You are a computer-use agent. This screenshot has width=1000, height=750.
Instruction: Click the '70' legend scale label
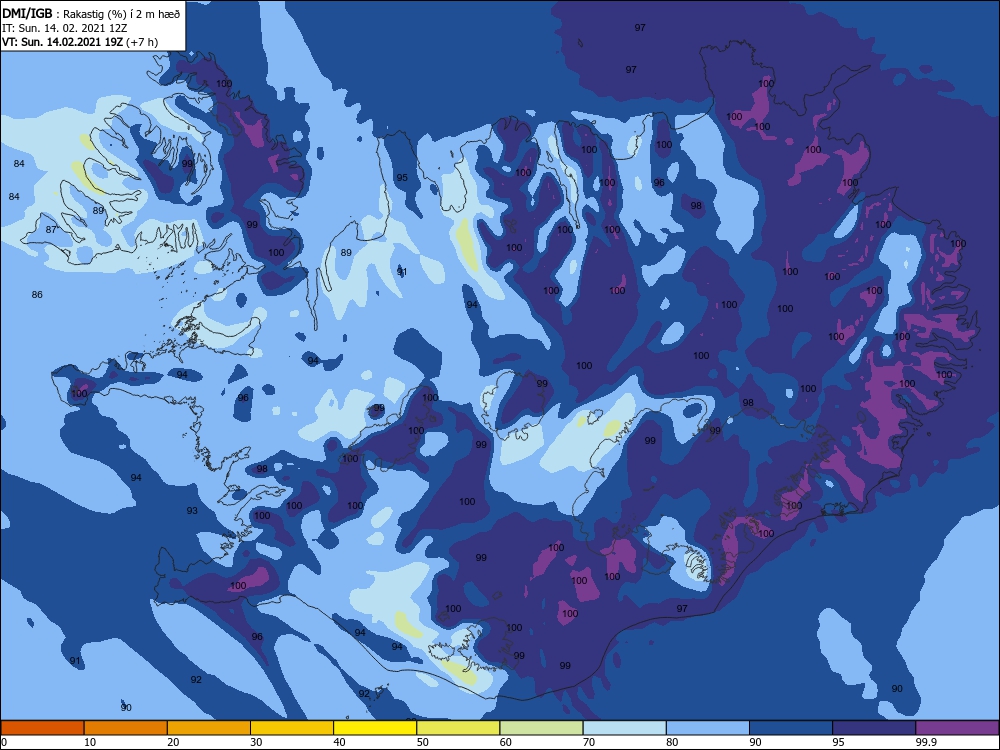pos(589,742)
